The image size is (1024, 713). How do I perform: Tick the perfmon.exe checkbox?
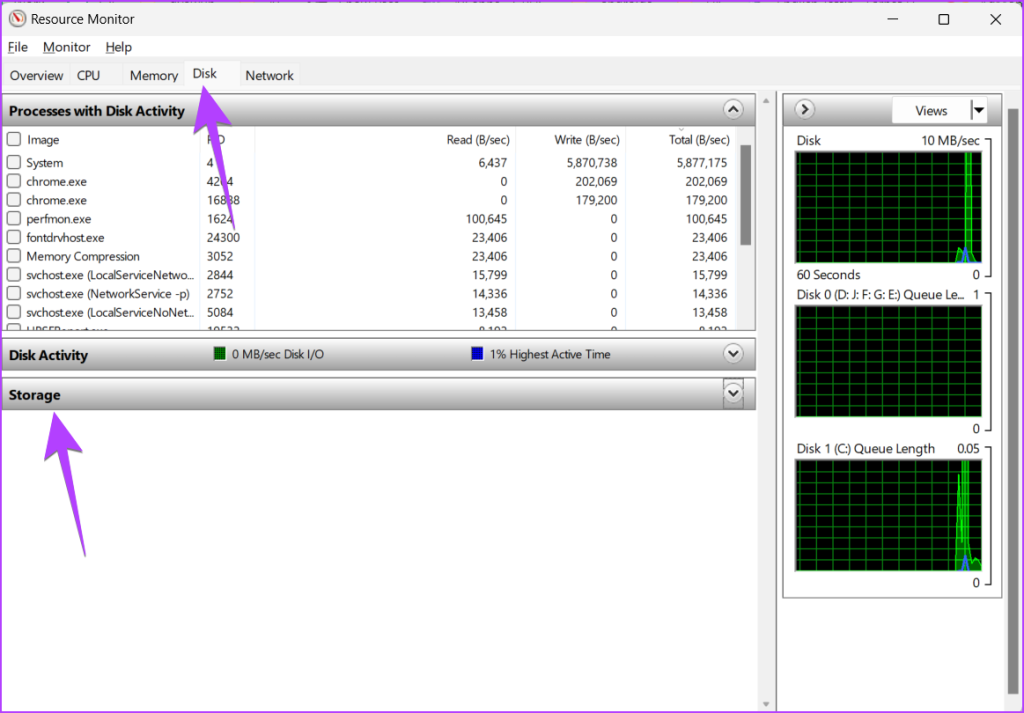14,218
